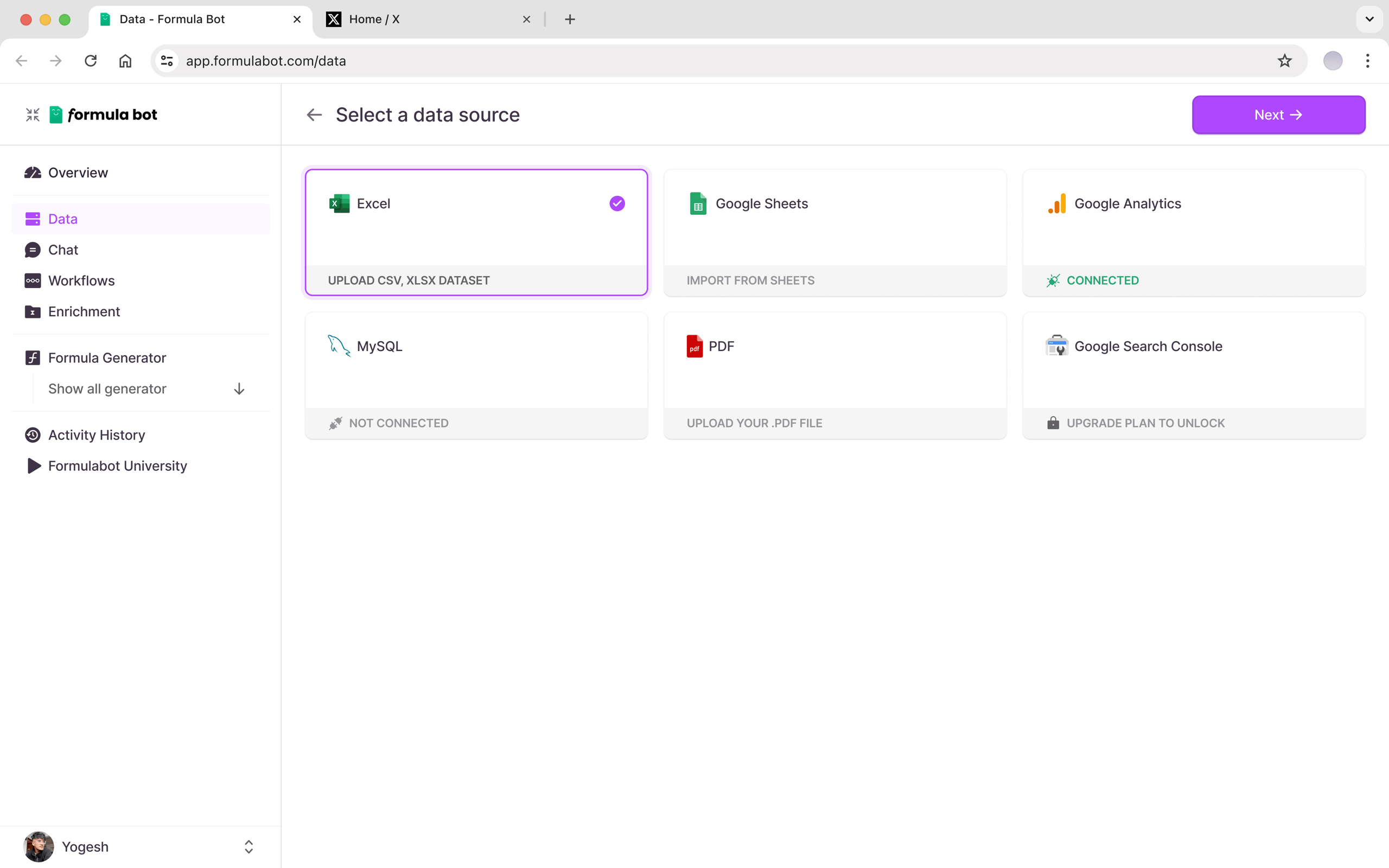
Task: Go back using the arrow beside Select a data source
Action: point(315,115)
